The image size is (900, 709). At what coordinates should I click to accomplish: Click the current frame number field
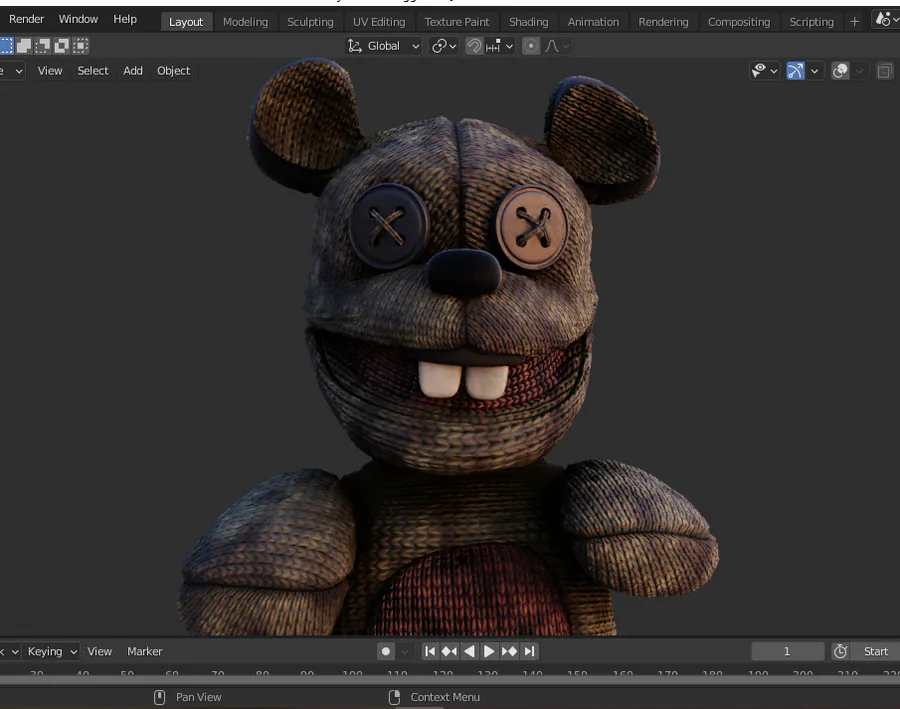pyautogui.click(x=787, y=651)
